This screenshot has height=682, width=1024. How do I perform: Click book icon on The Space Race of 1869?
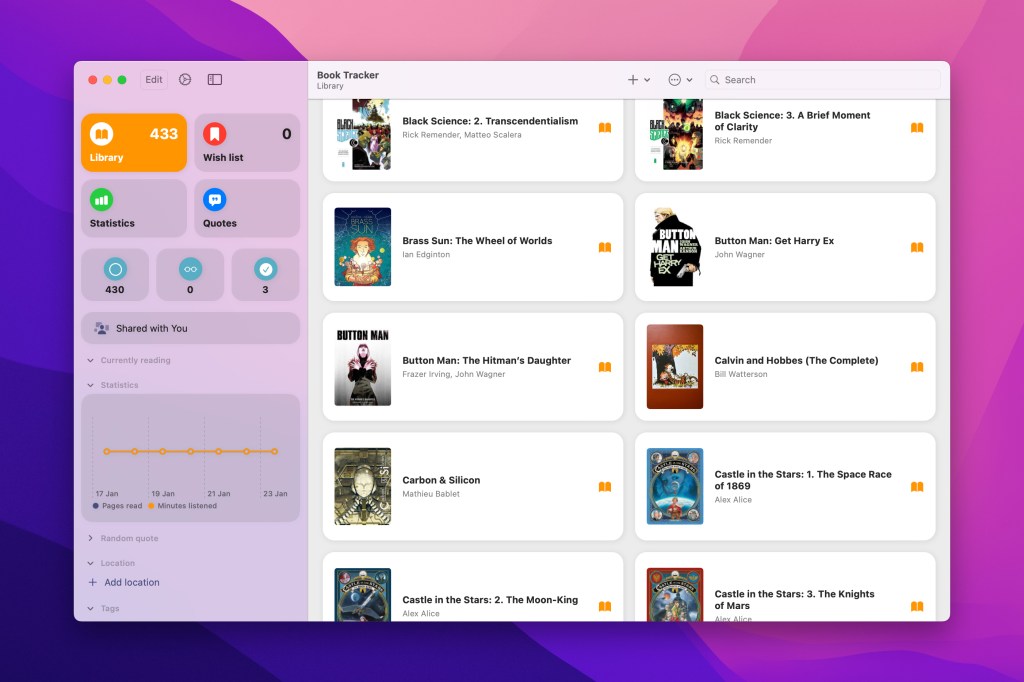[x=917, y=486]
